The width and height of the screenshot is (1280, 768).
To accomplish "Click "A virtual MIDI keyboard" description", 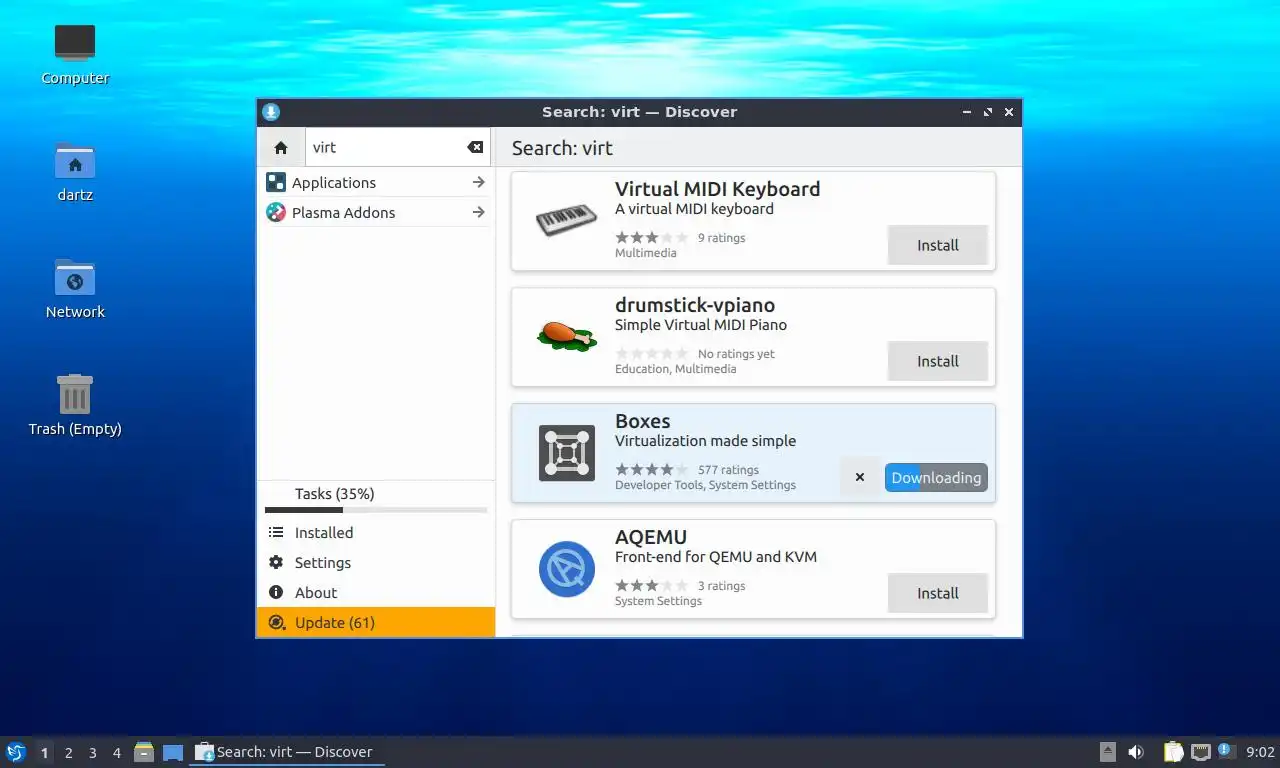I will click(694, 209).
